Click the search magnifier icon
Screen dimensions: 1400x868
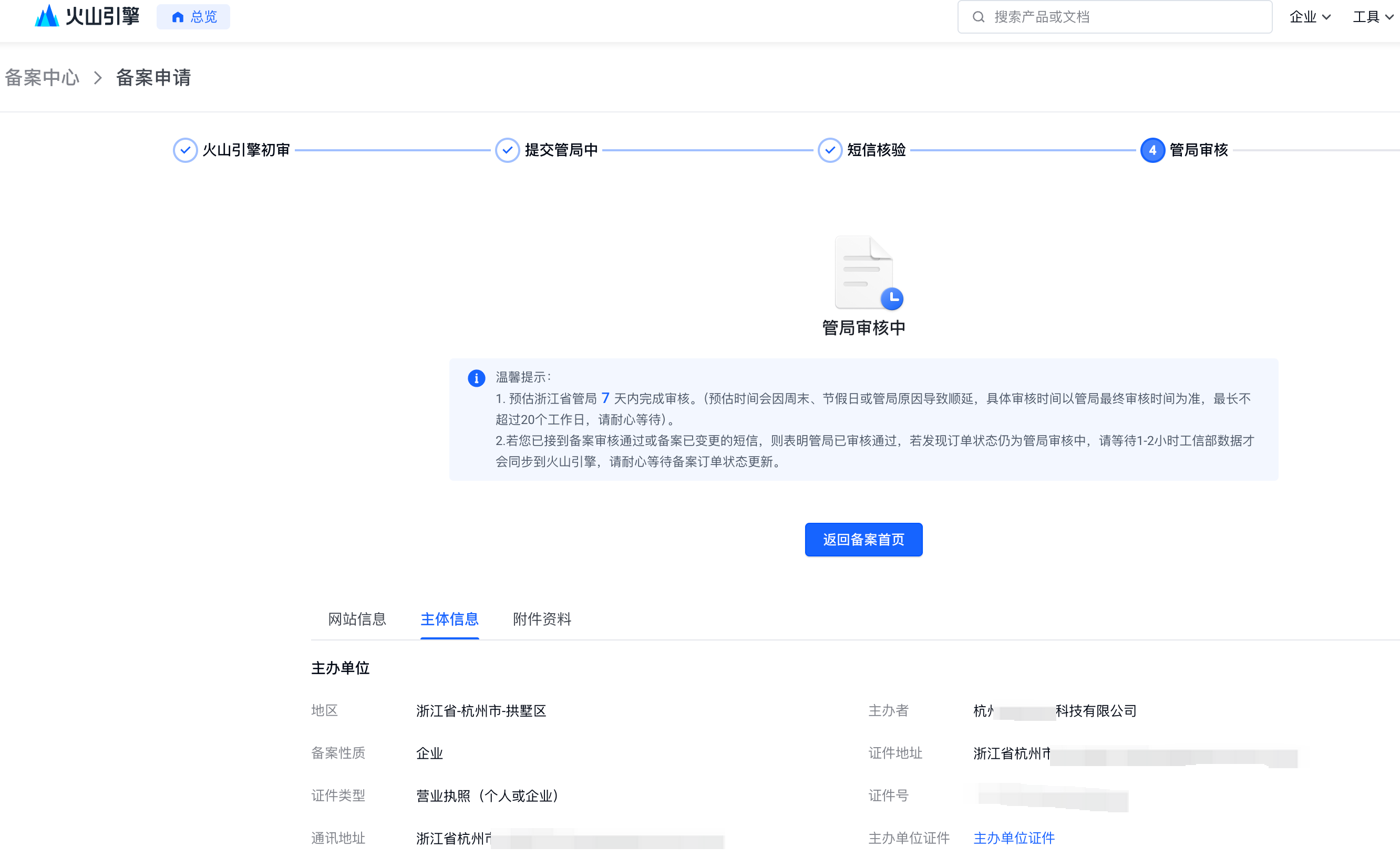(978, 17)
